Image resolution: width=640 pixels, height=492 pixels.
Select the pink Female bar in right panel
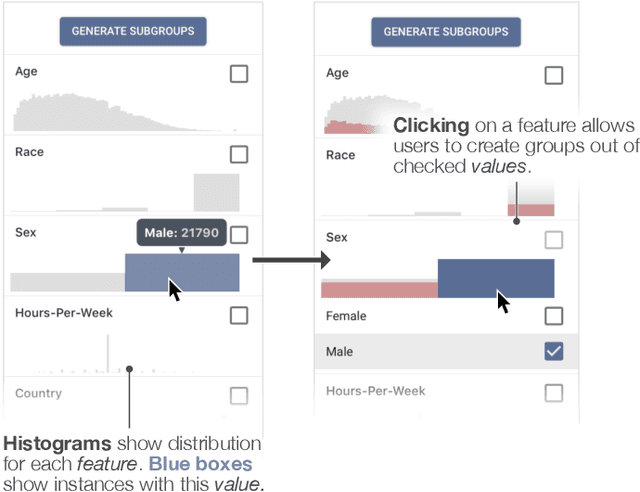pos(379,289)
